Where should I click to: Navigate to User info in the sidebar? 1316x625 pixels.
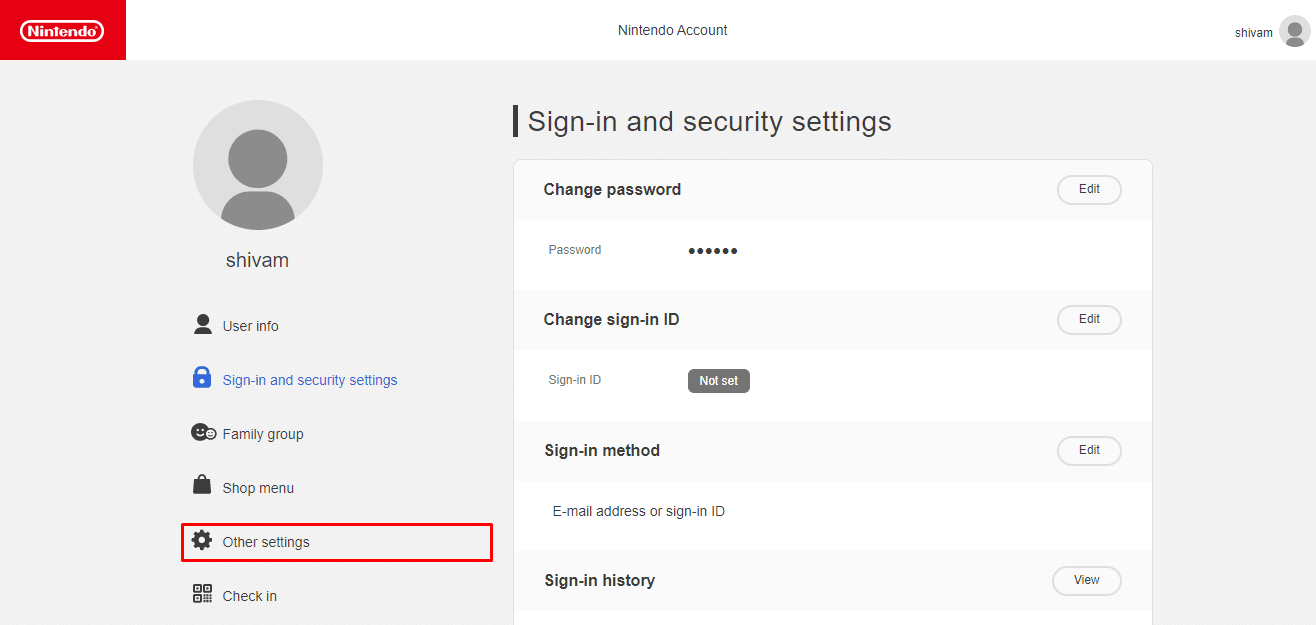pos(249,324)
